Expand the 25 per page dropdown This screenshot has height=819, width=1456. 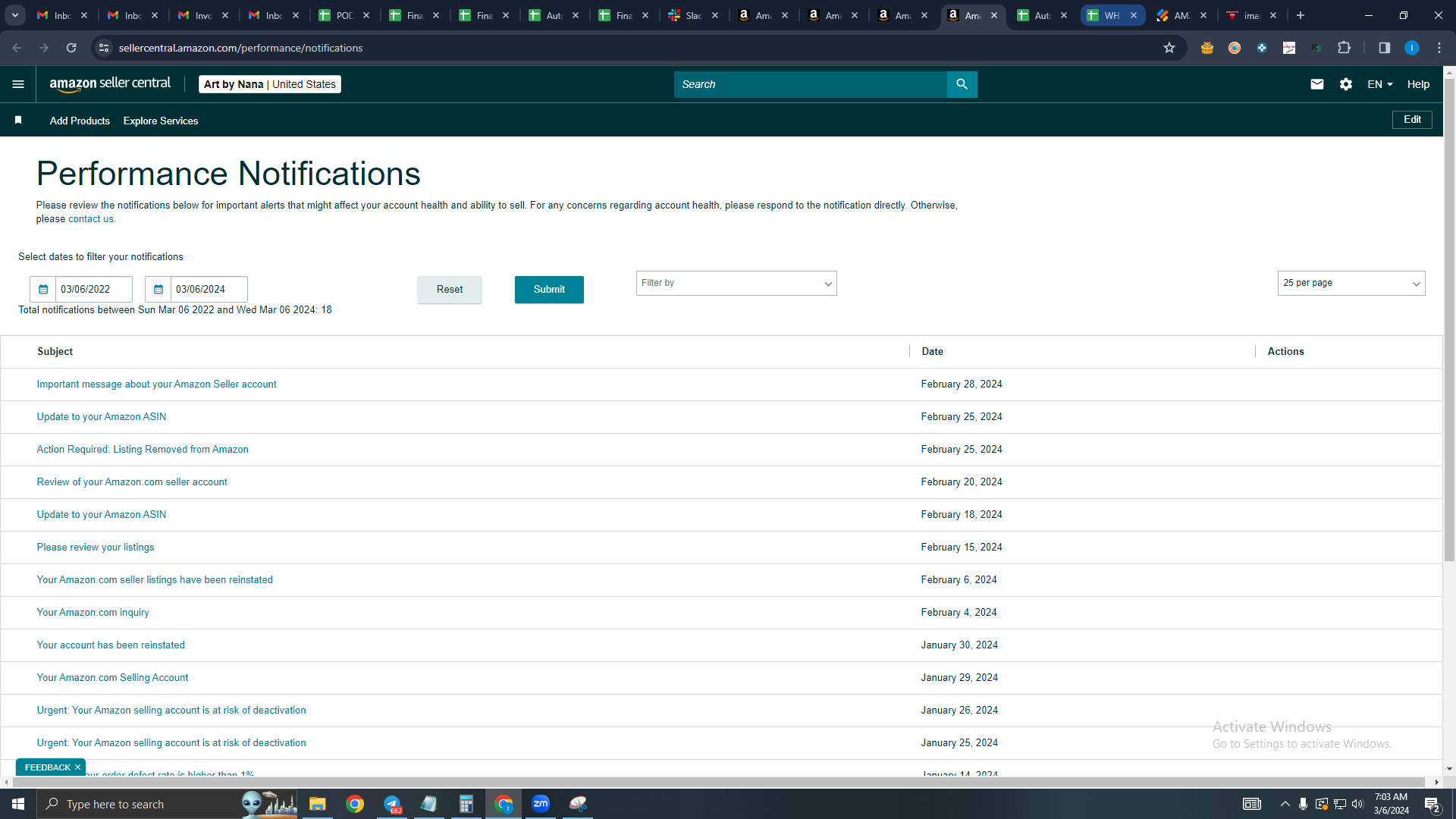coord(1351,283)
